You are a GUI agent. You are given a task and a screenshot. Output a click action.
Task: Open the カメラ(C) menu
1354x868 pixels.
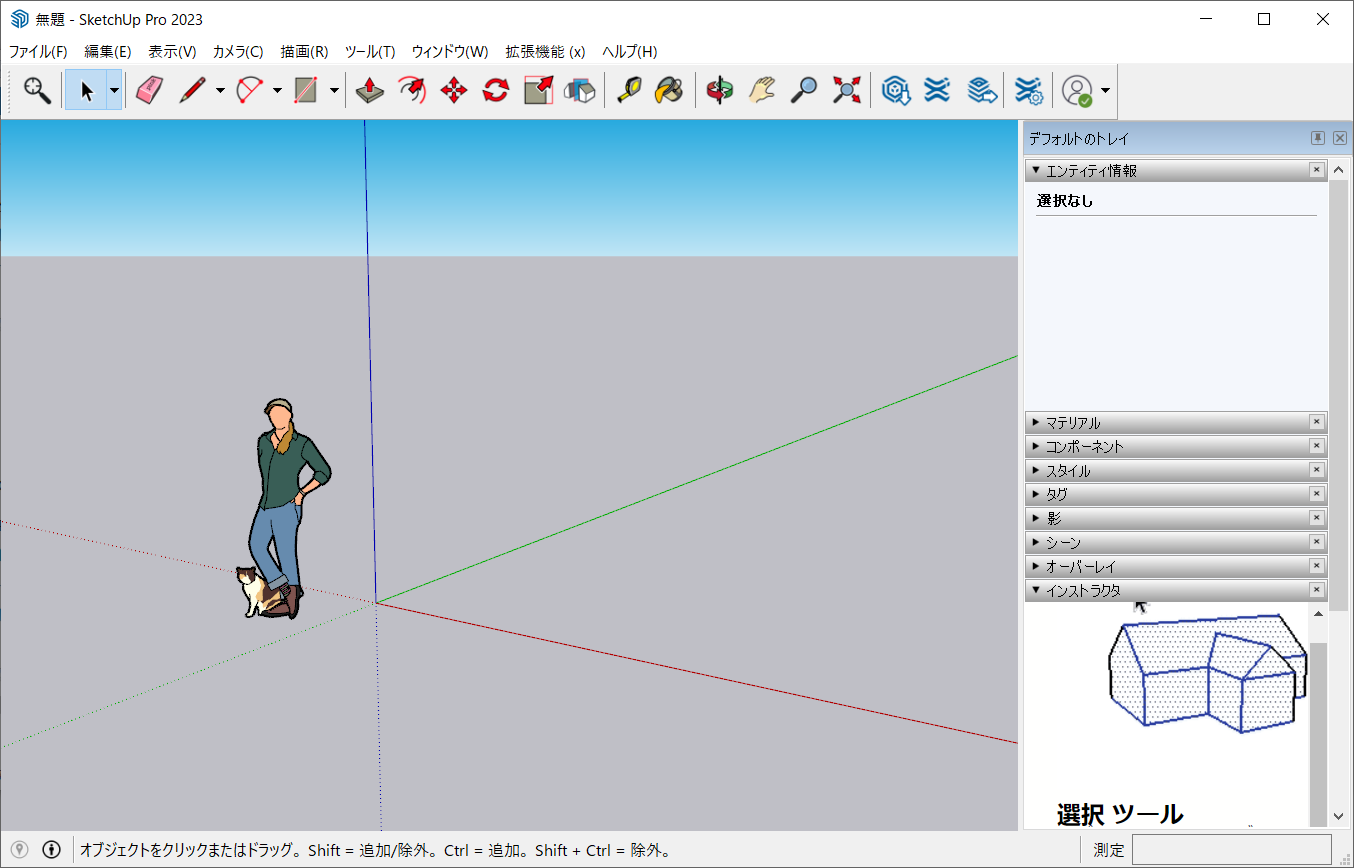[x=238, y=52]
